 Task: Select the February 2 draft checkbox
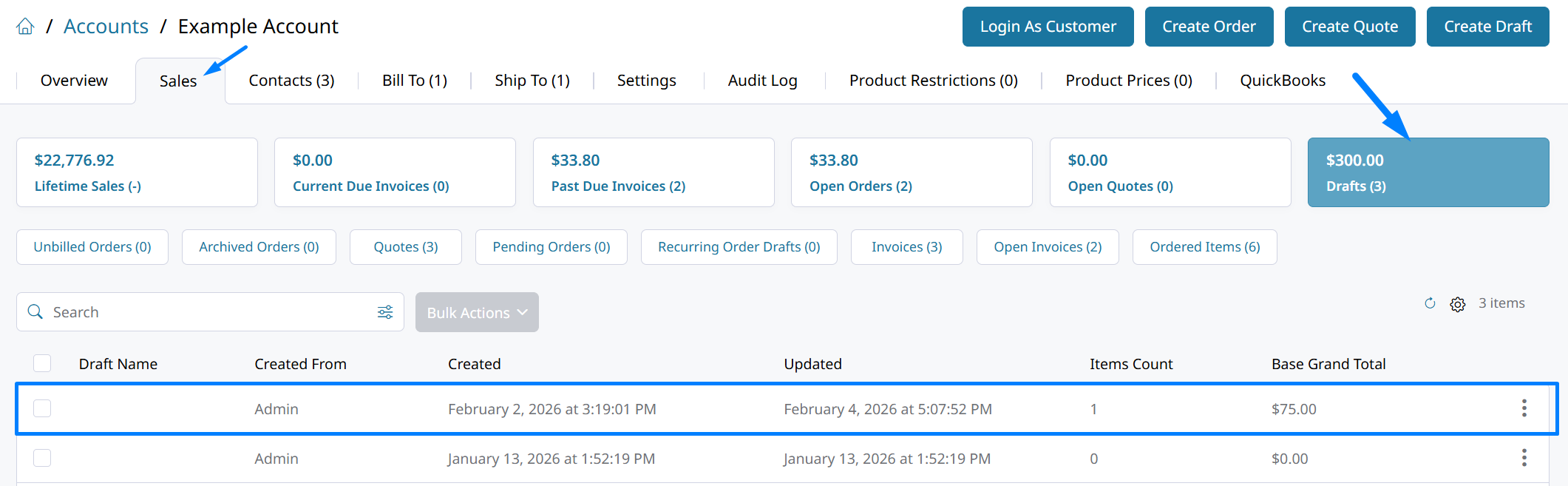point(42,408)
